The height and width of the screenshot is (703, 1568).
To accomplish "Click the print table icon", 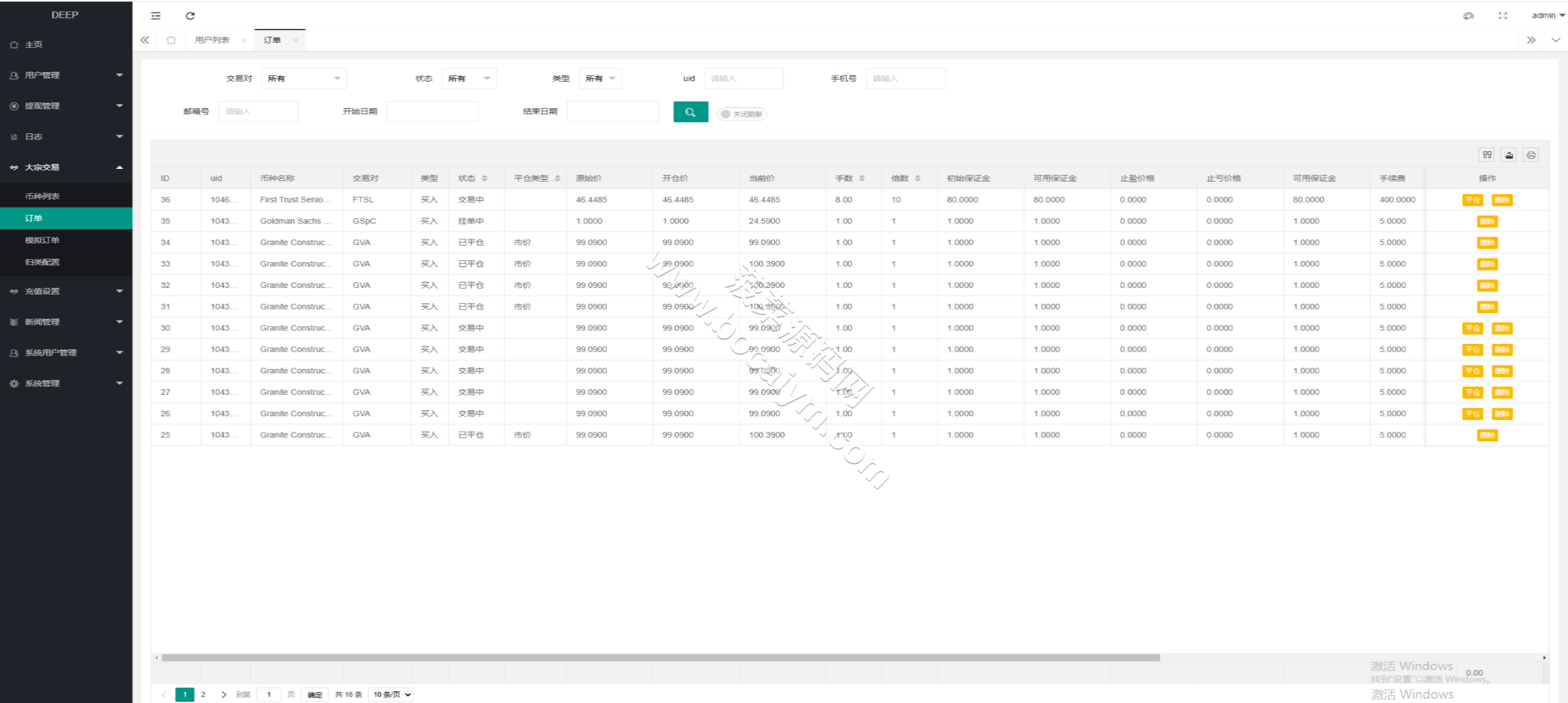I will click(x=1531, y=155).
